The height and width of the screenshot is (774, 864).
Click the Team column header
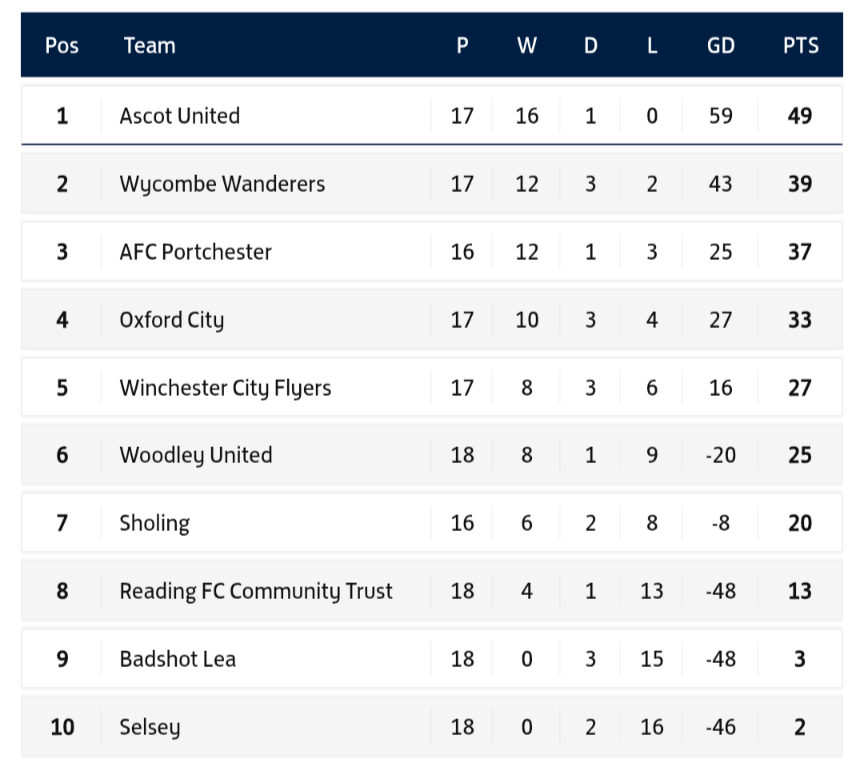click(x=149, y=45)
